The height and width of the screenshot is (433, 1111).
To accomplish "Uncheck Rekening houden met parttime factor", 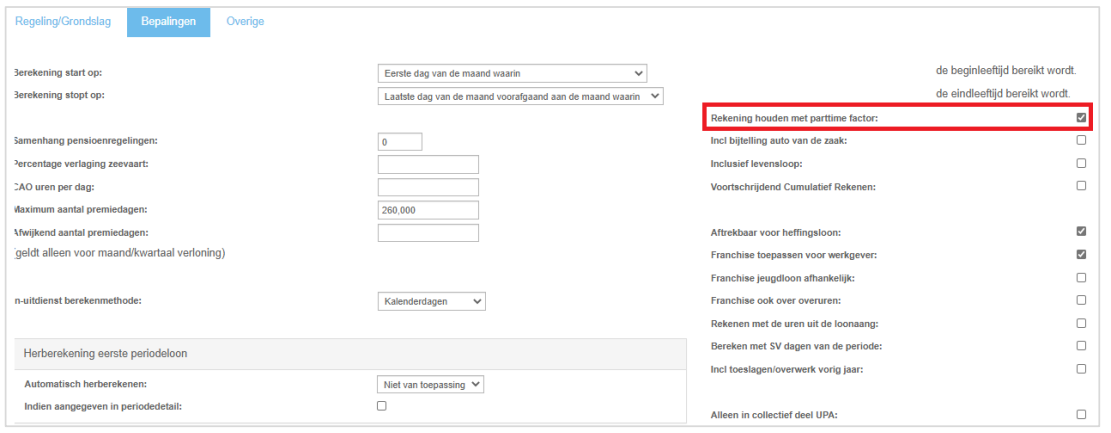I will pos(1081,118).
